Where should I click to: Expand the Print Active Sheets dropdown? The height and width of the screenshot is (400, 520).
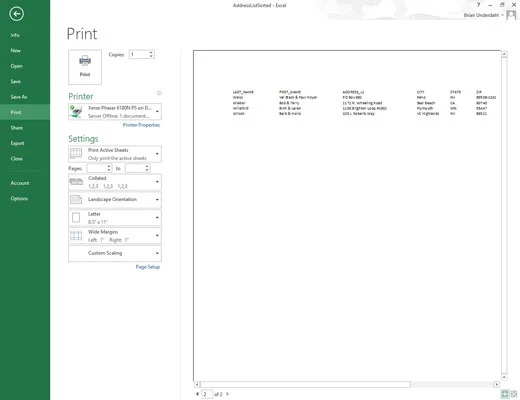[115, 154]
